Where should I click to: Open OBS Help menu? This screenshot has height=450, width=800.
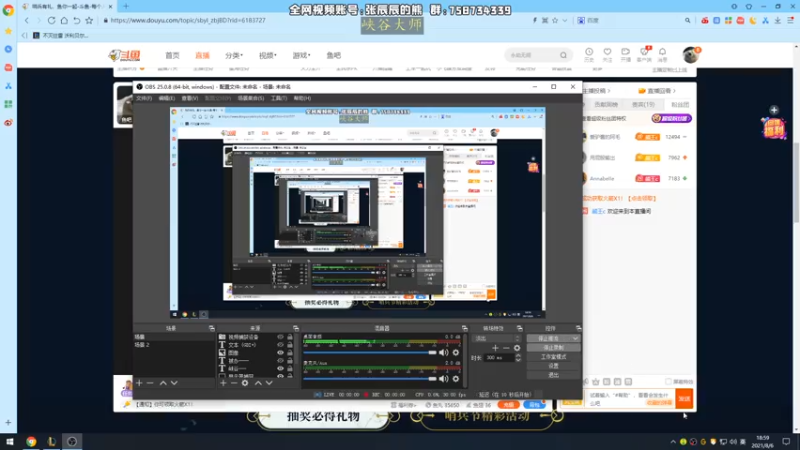302,98
